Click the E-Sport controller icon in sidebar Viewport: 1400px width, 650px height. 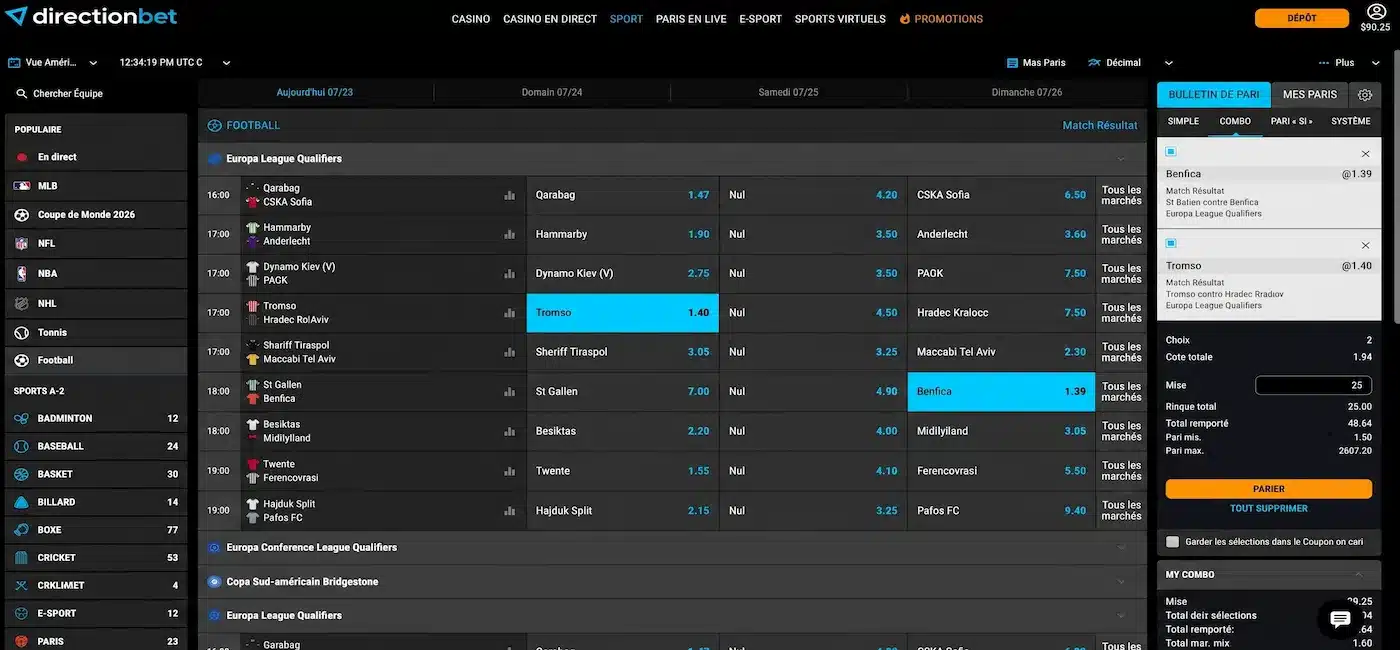(x=21, y=614)
